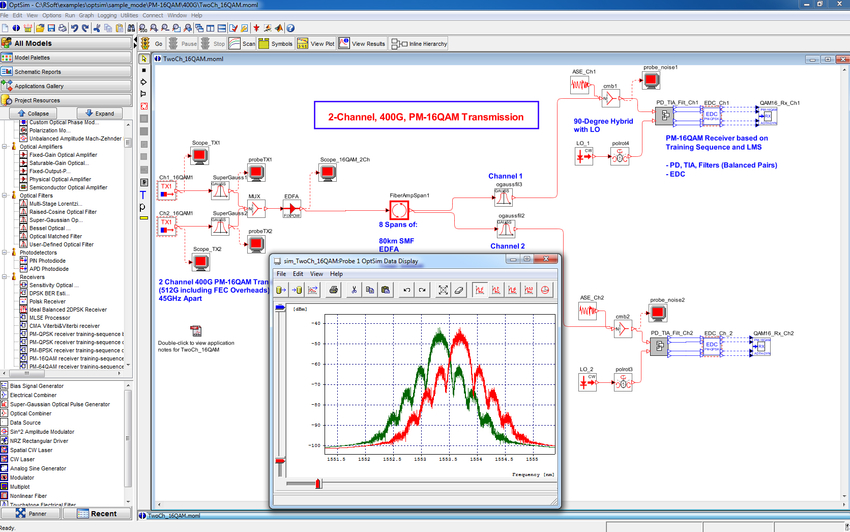This screenshot has width=850, height=532.
Task: Click the Expand button in model panel
Action: click(98, 113)
